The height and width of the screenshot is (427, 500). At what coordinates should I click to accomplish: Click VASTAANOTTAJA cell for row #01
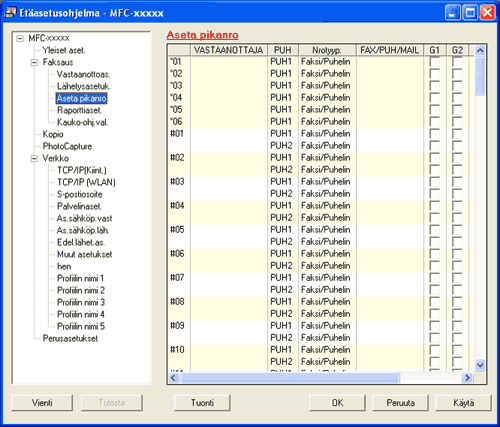[229, 134]
